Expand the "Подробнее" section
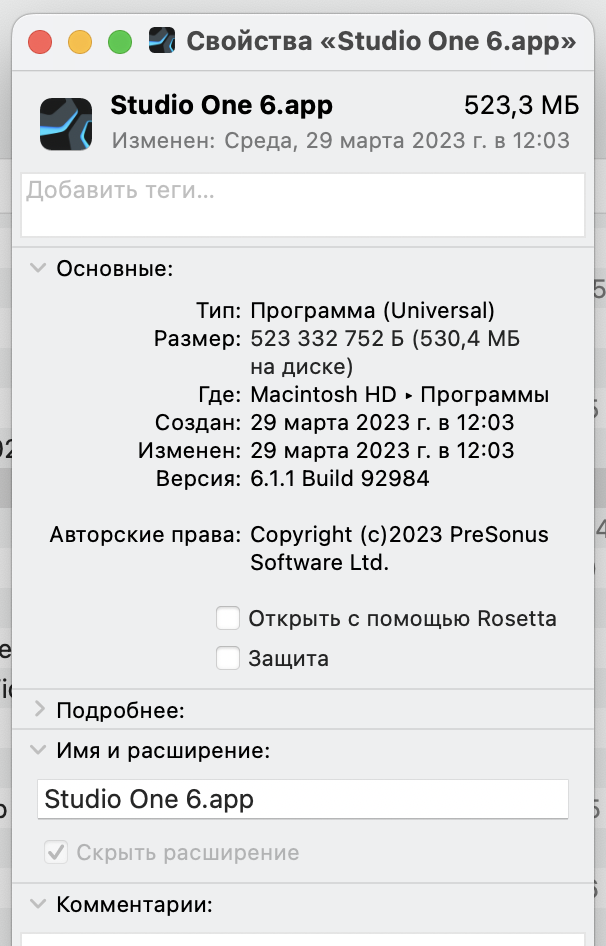Image resolution: width=606 pixels, height=946 pixels. [x=39, y=710]
